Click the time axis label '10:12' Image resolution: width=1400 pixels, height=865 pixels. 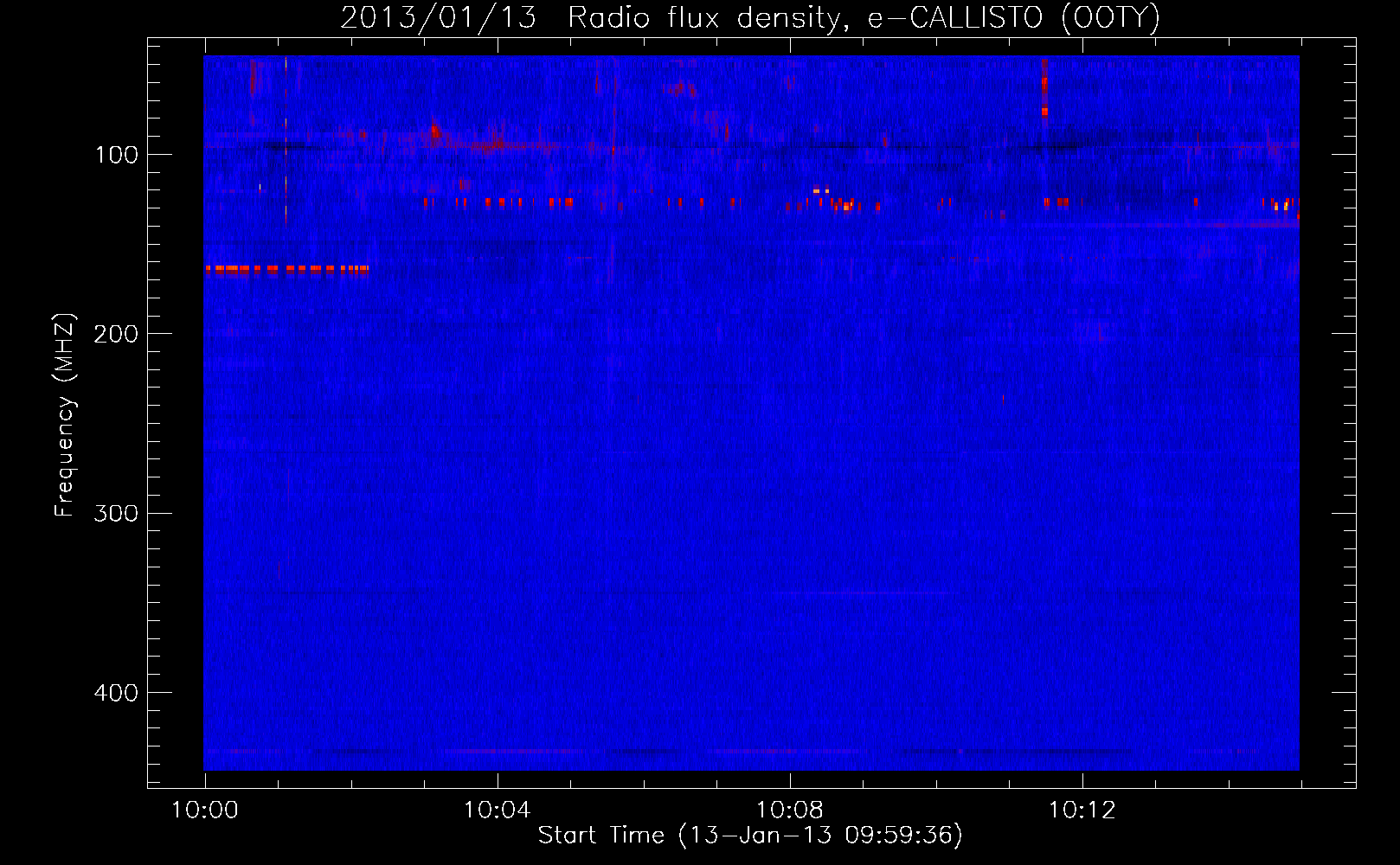tap(1082, 811)
